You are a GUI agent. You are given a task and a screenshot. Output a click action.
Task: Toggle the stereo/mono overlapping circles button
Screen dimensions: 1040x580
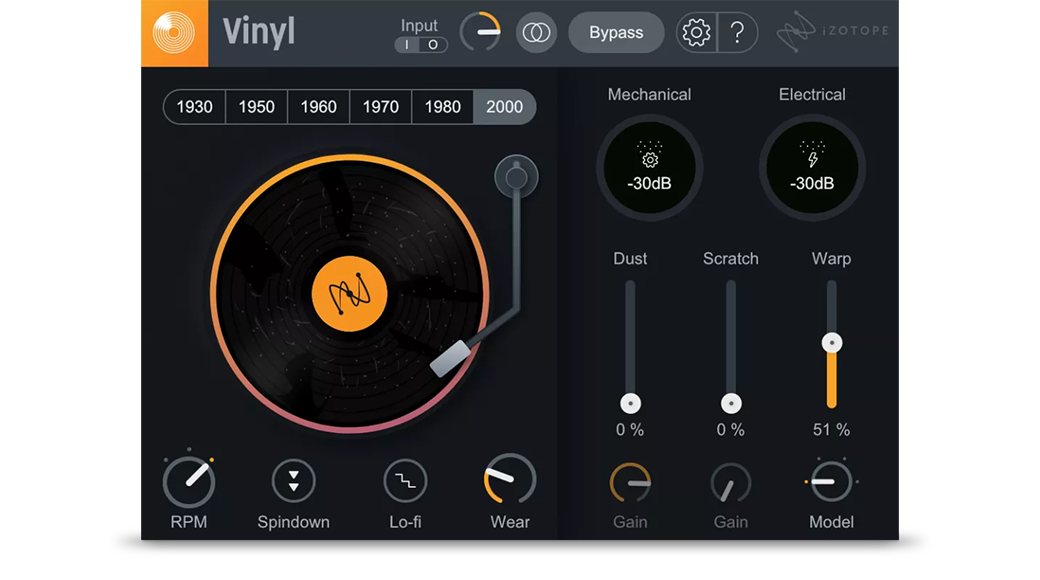[x=536, y=33]
